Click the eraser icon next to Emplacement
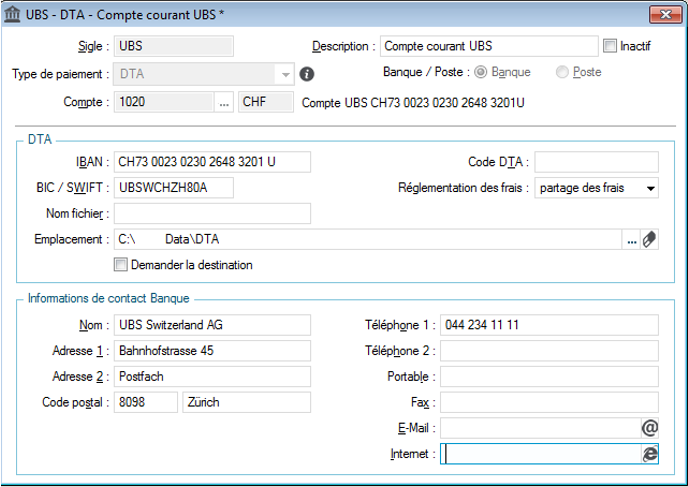Screen dimensions: 688x487 tap(649, 240)
